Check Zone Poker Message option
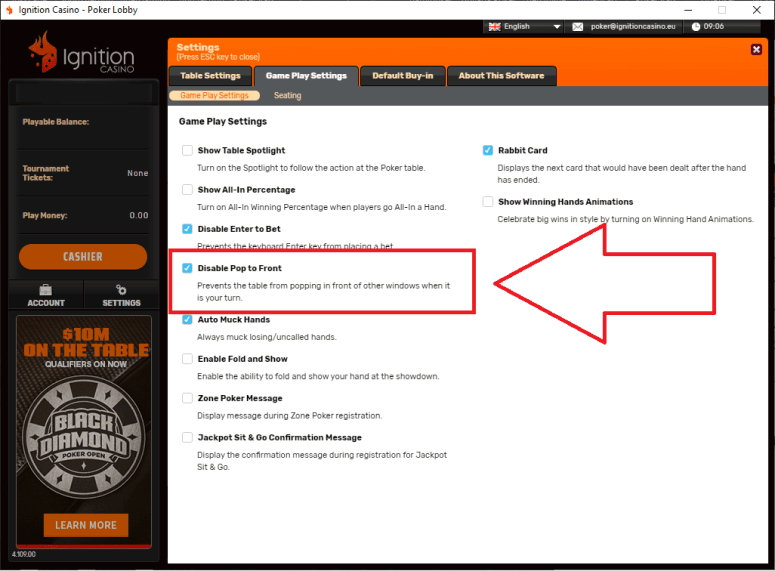Image resolution: width=775 pixels, height=571 pixels. click(187, 398)
